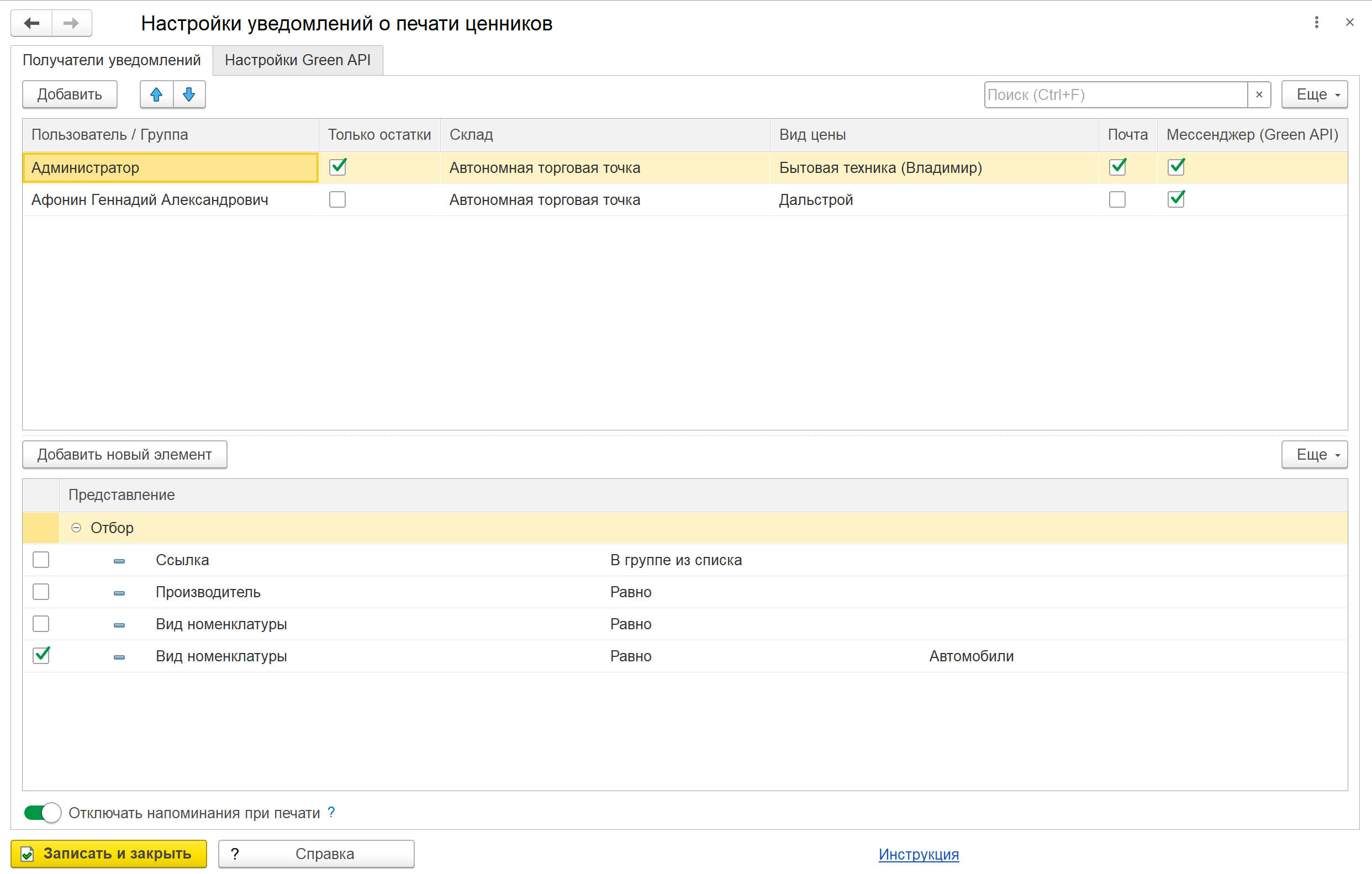Open the upper Еще dropdown menu

(1314, 94)
